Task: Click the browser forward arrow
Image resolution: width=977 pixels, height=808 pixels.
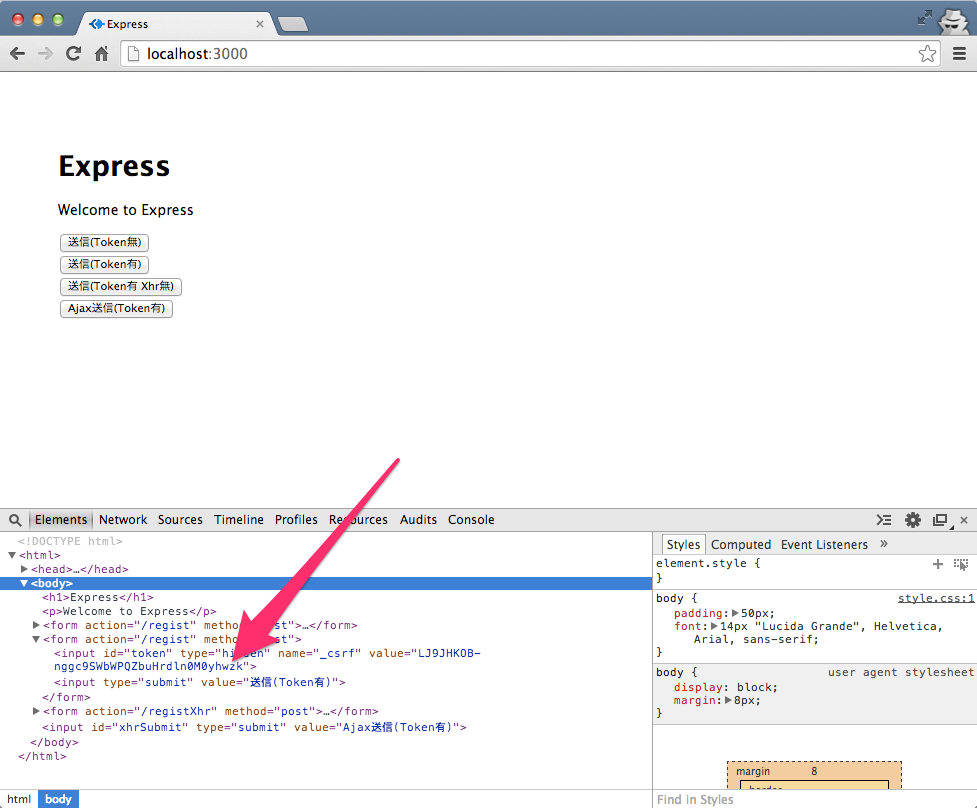Action: point(45,54)
